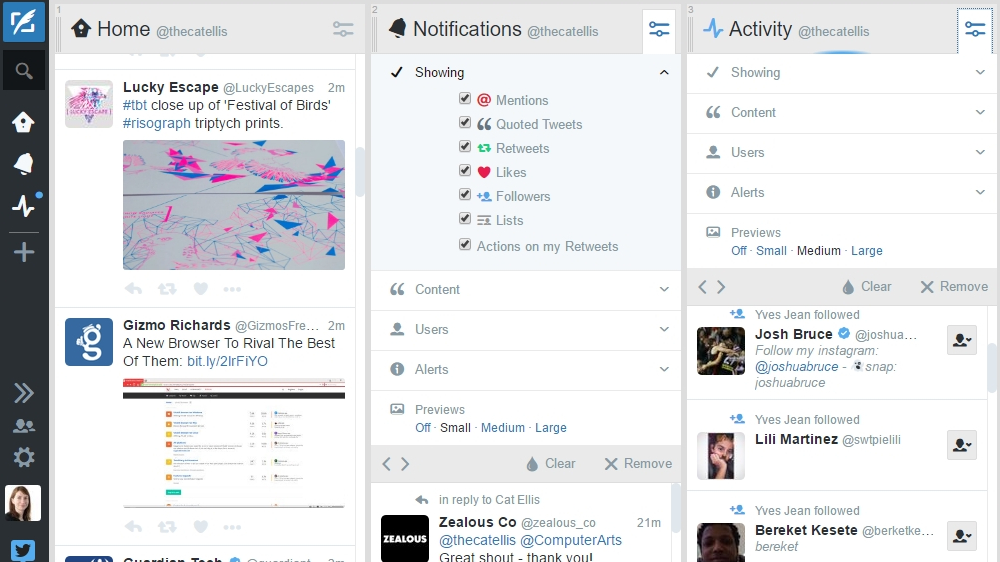Image resolution: width=1000 pixels, height=562 pixels.
Task: Open the accounts icon in the sidebar
Action: pos(24,425)
